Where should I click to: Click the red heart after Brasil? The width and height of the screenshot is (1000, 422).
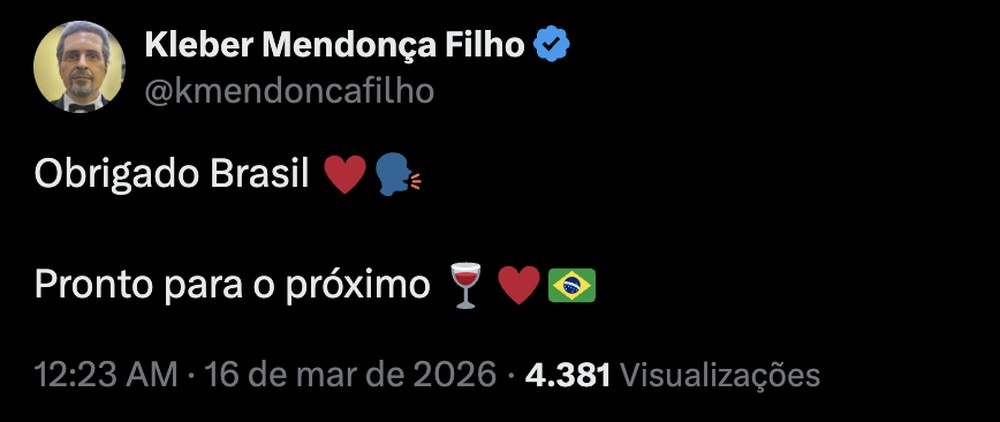(x=345, y=174)
